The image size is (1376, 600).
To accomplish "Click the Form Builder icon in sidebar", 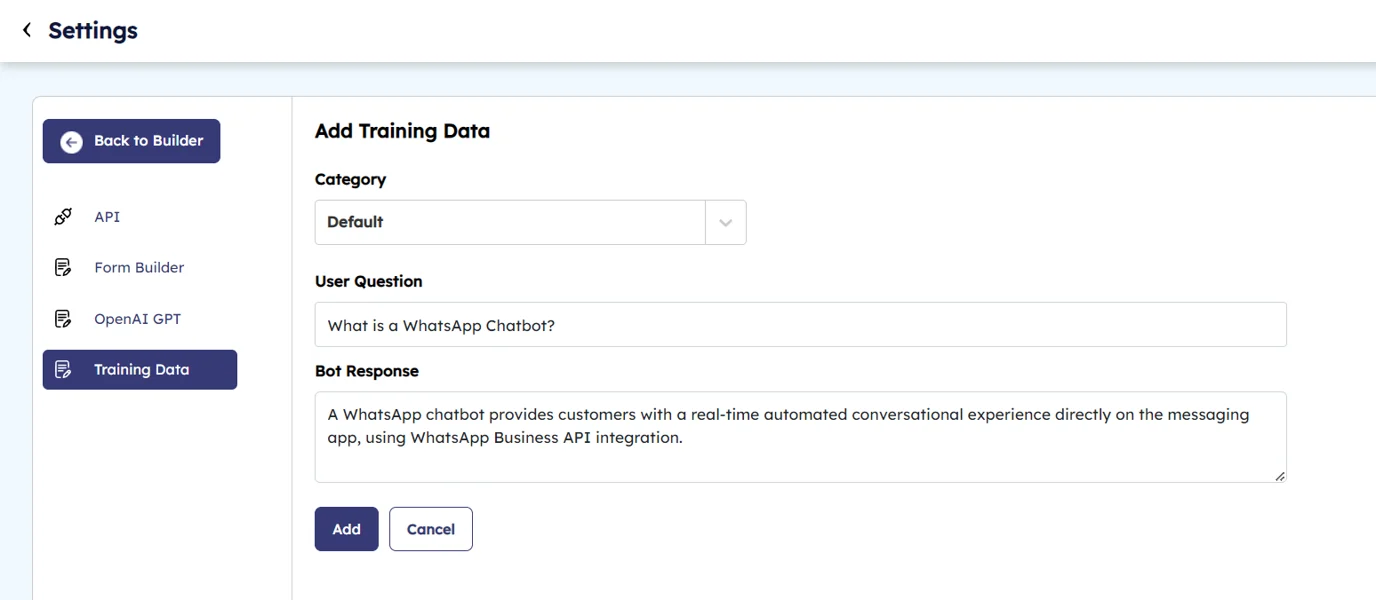I will (63, 268).
